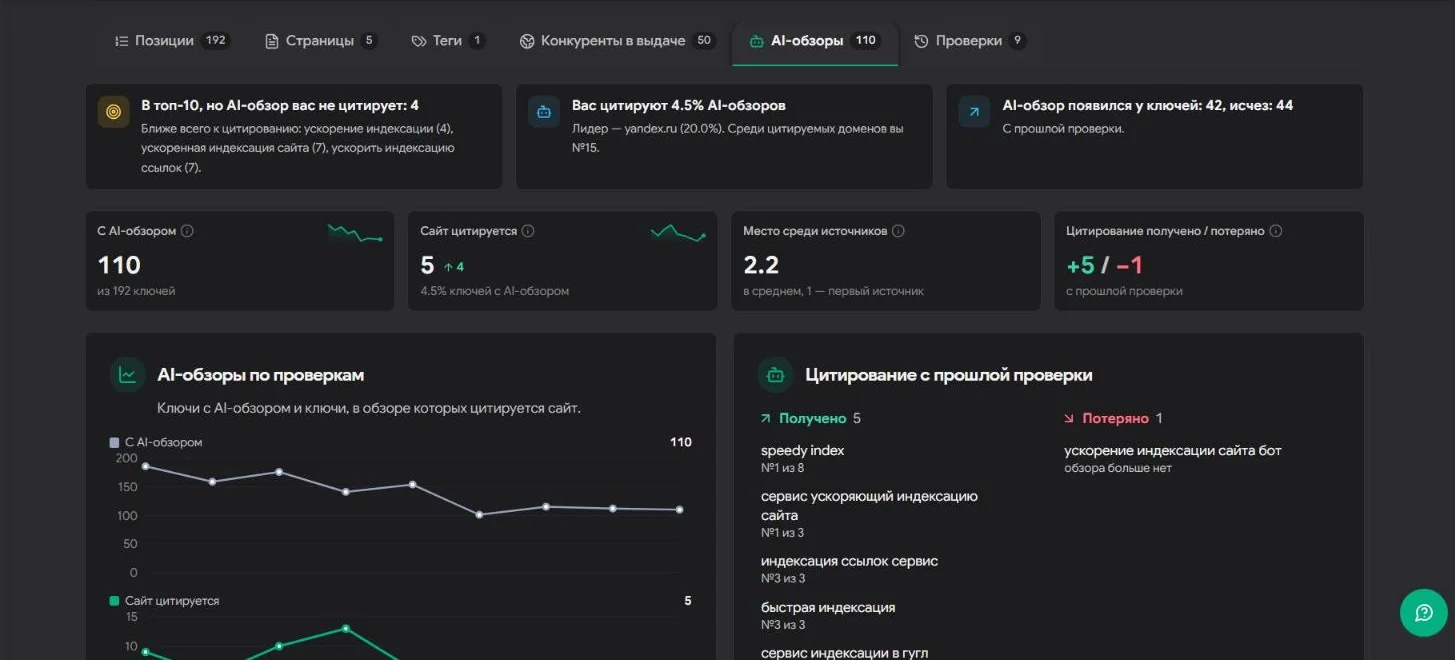
Task: Open the info tooltip for 'Место среди источников'
Action: (x=898, y=231)
